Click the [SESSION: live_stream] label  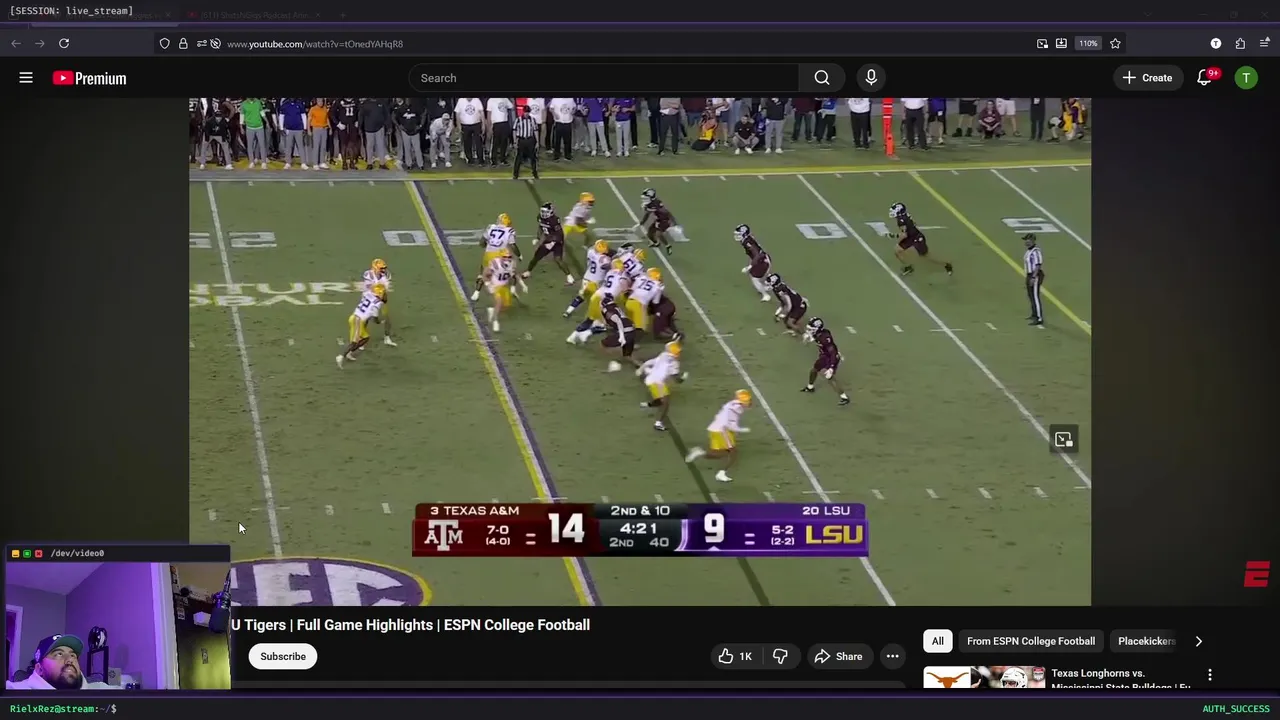(71, 11)
